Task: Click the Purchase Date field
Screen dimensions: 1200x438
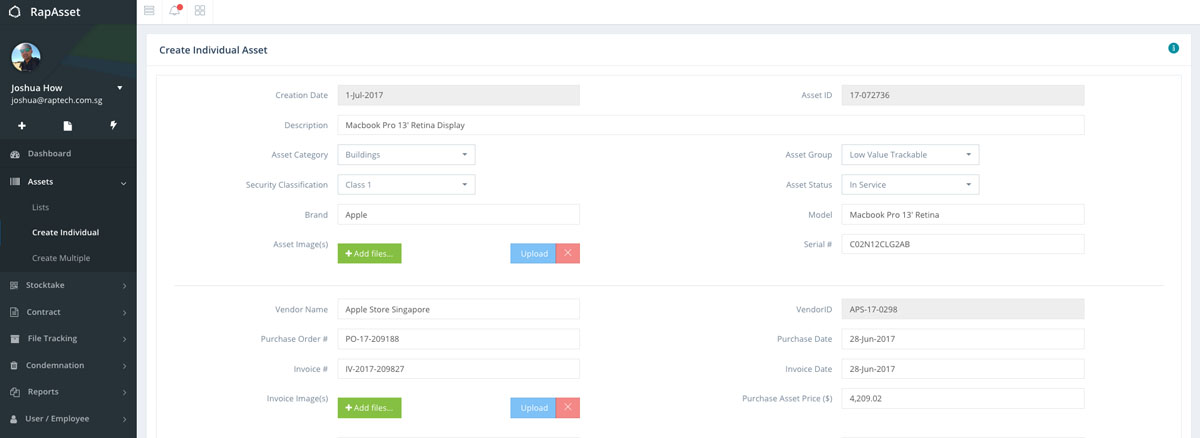Action: tap(963, 339)
